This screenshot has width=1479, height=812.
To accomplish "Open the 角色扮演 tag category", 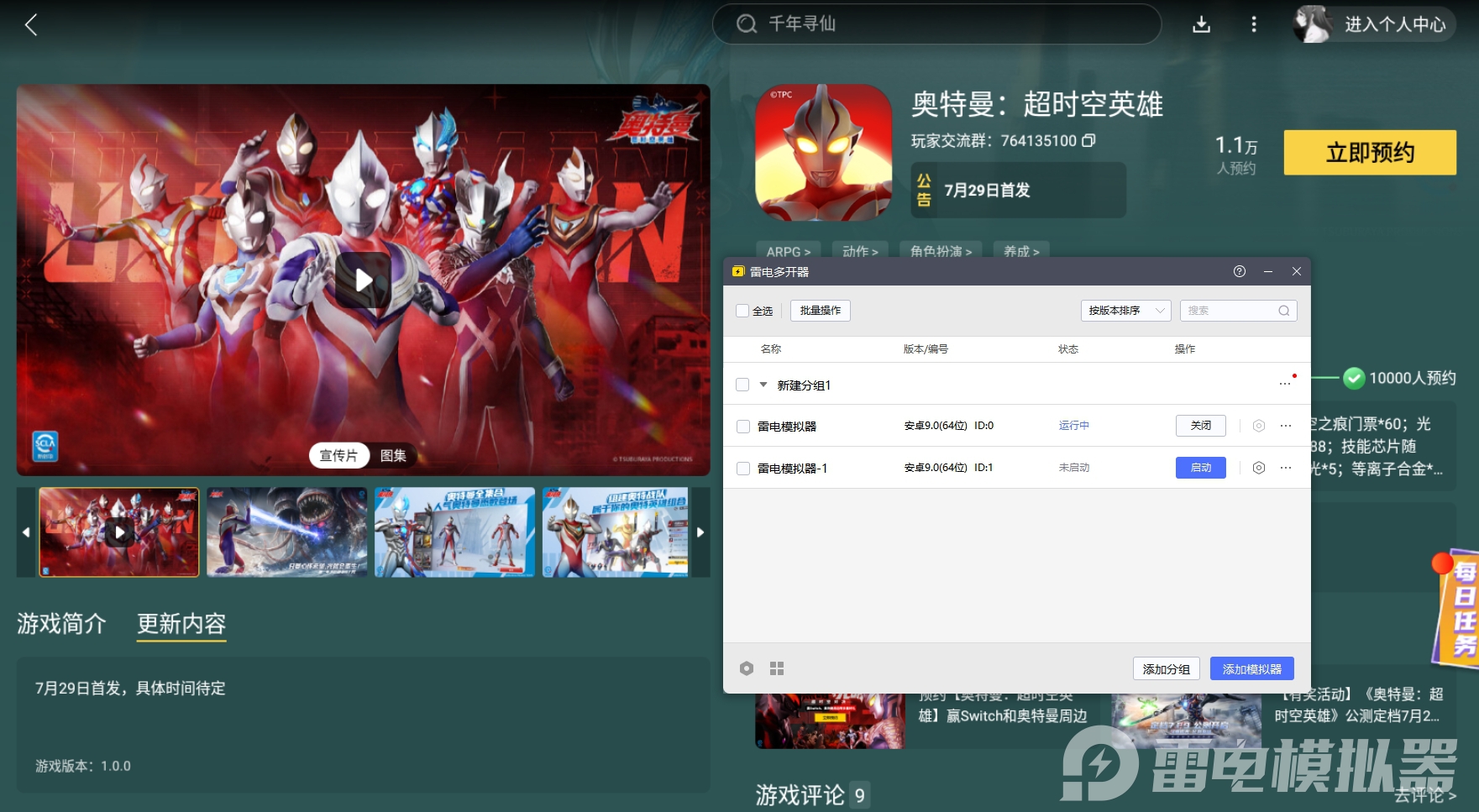I will point(941,251).
